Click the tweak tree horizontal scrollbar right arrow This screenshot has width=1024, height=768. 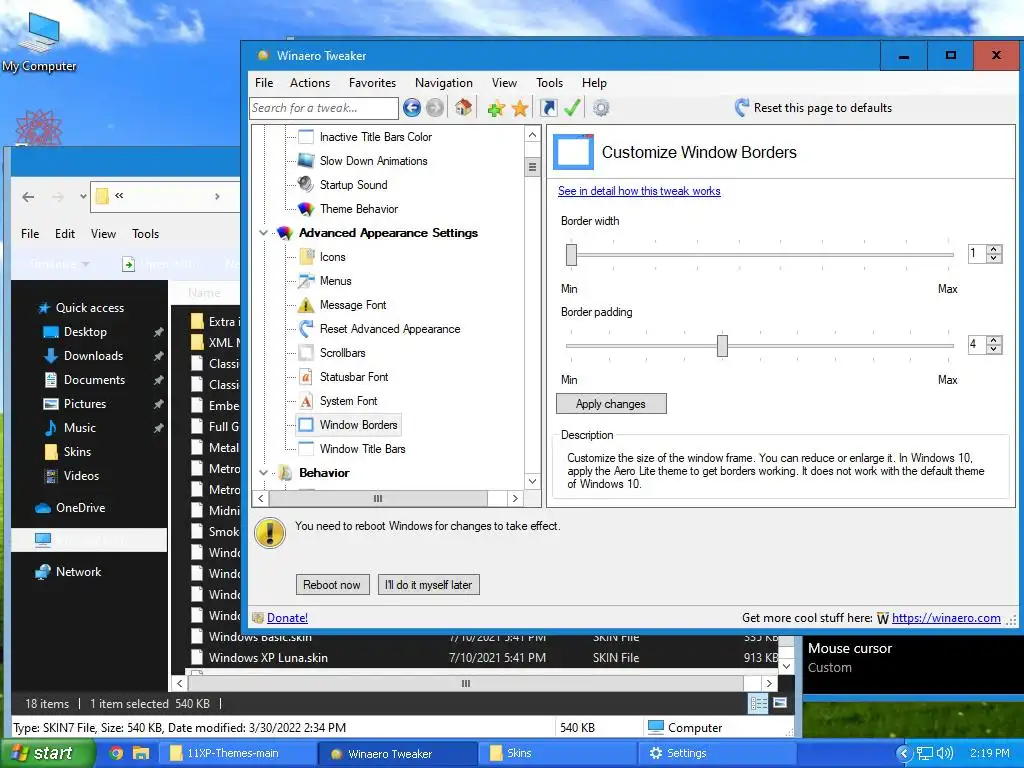[x=515, y=498]
